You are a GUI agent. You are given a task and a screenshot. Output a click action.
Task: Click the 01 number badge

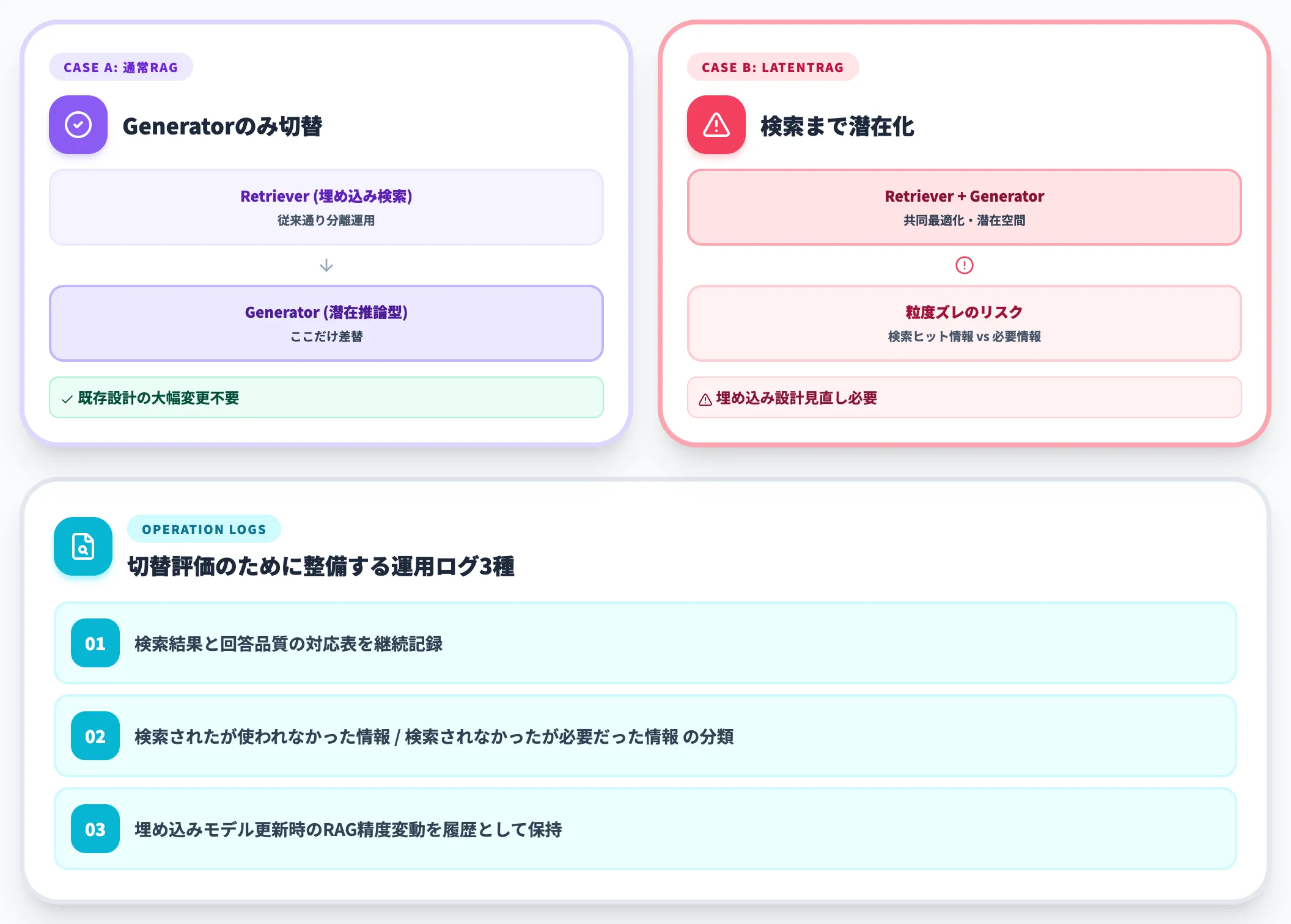tap(95, 643)
